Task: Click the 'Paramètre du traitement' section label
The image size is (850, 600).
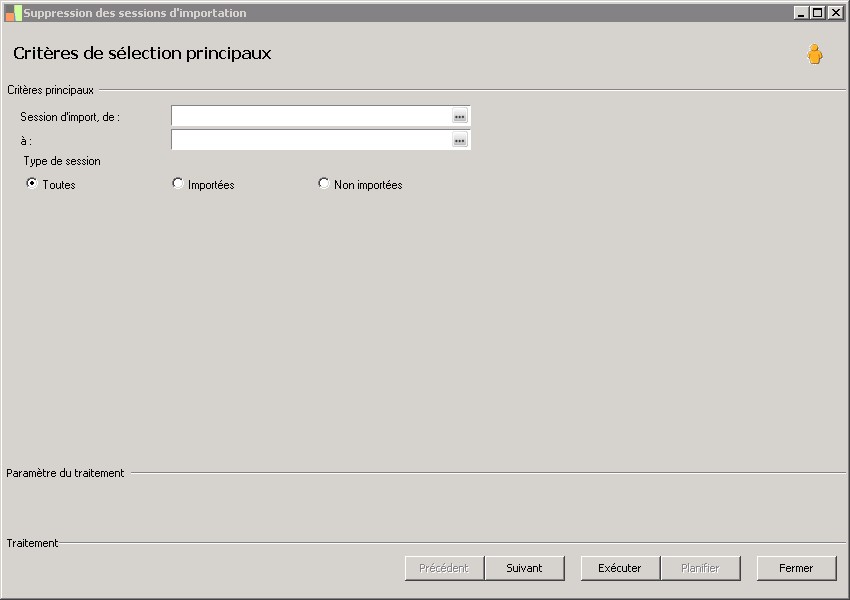Action: (65, 473)
